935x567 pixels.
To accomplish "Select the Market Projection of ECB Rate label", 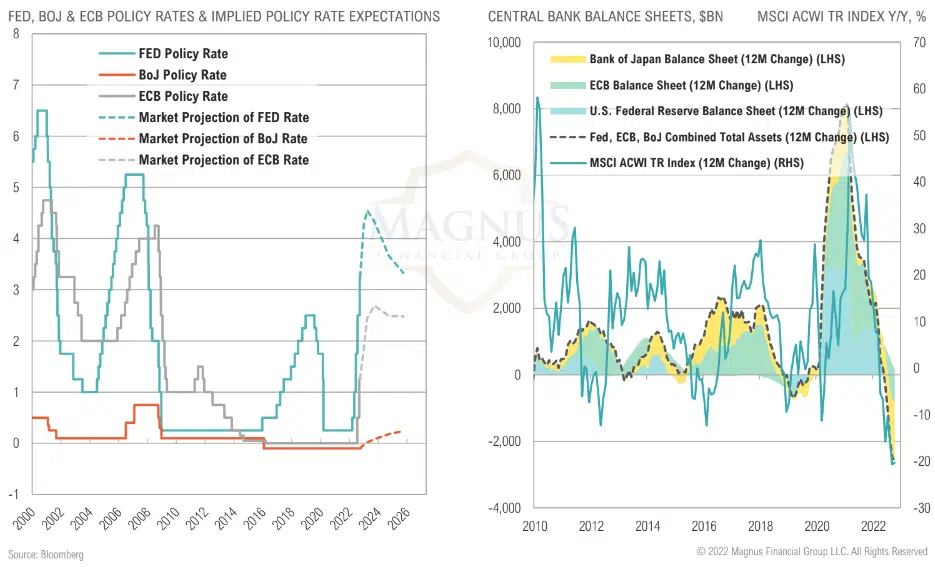I will coord(224,160).
